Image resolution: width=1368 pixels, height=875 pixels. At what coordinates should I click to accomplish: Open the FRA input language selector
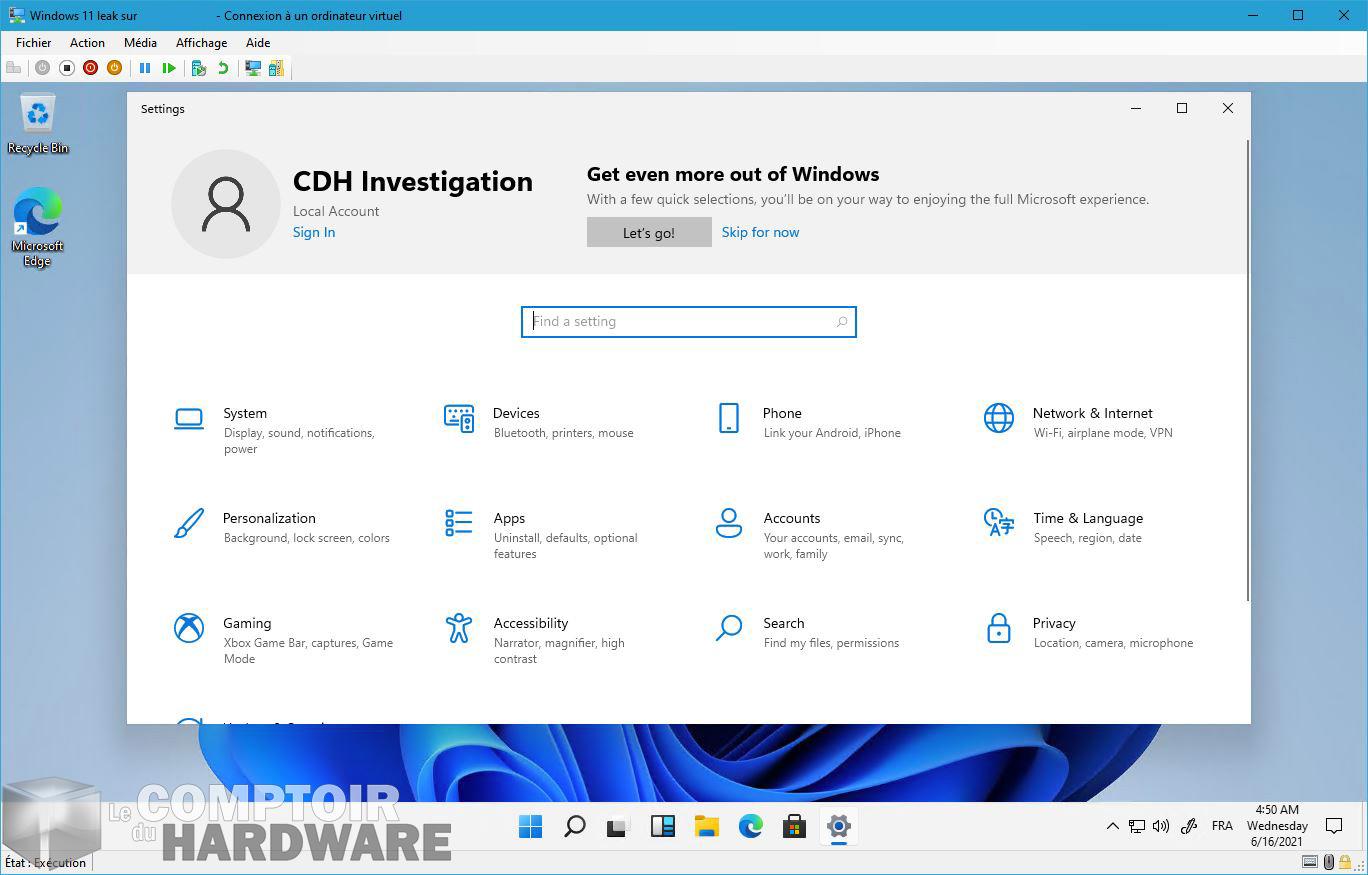pyautogui.click(x=1221, y=826)
